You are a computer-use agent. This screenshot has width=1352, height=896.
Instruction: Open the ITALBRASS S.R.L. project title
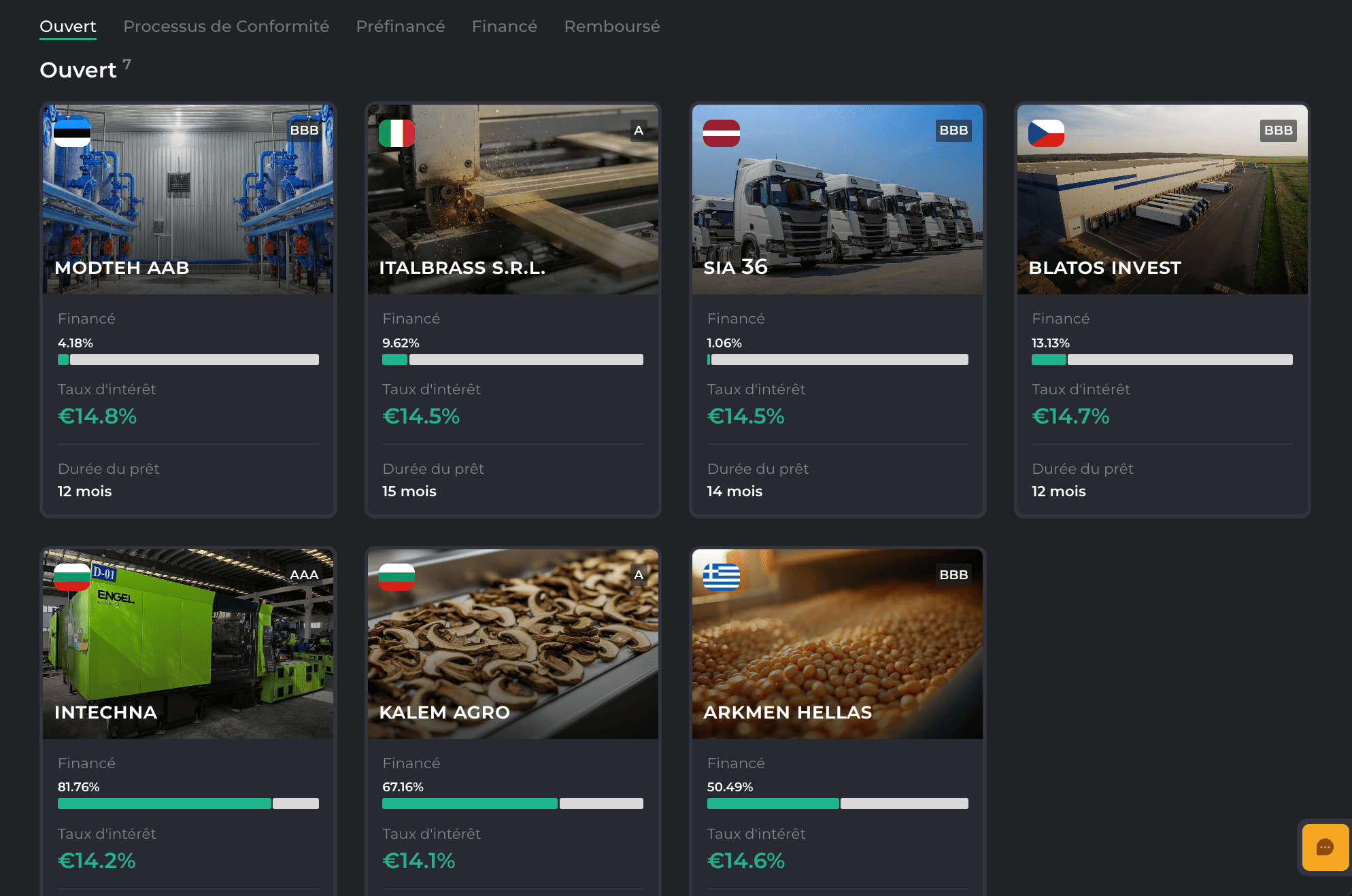tap(462, 268)
